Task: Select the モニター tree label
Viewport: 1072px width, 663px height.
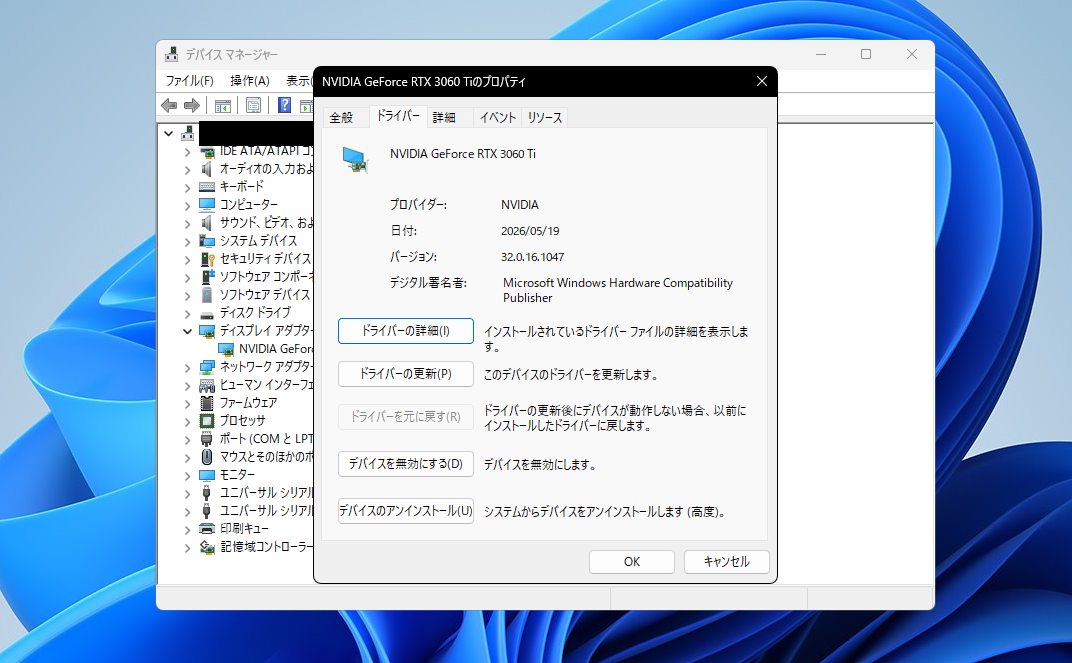Action: [237, 475]
